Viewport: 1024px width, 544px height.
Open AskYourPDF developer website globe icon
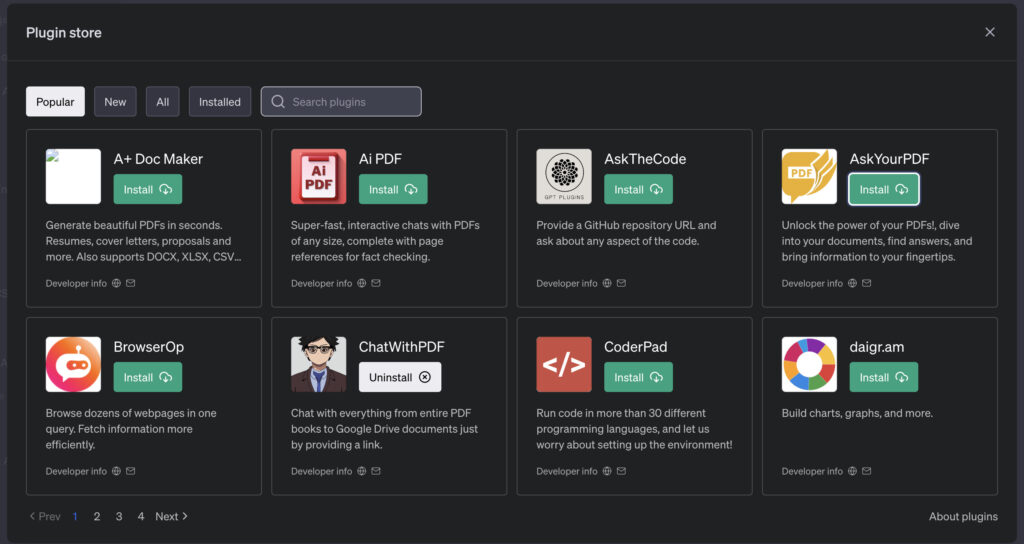pos(852,283)
